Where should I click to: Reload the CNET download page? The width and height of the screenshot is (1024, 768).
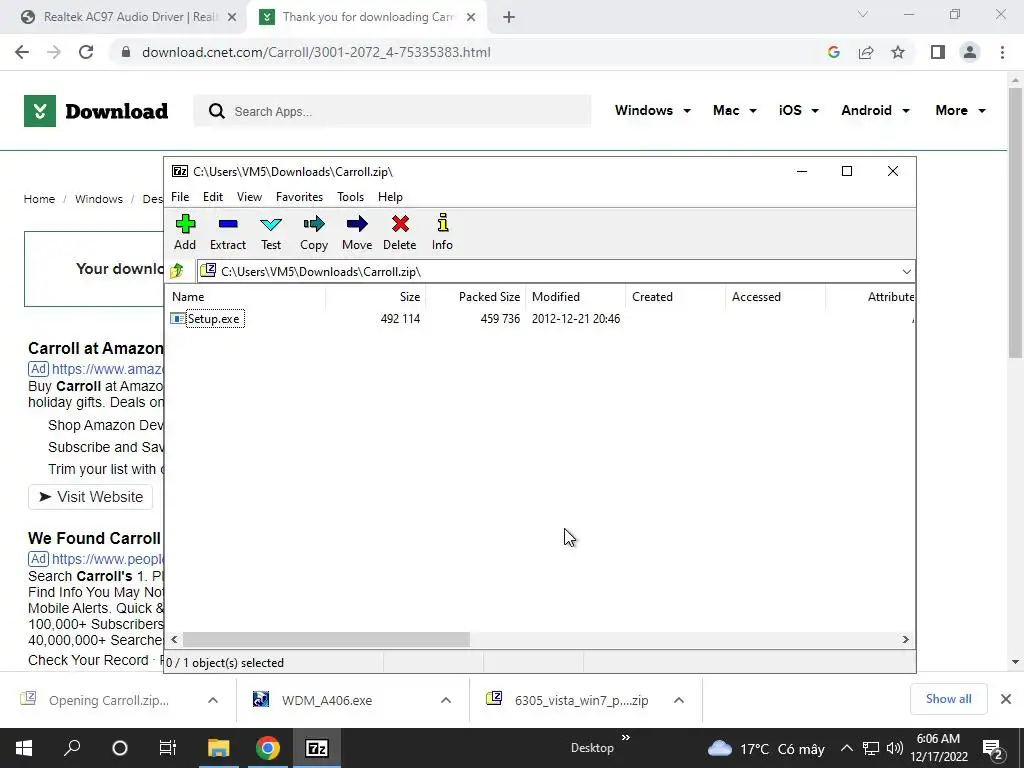(x=86, y=52)
